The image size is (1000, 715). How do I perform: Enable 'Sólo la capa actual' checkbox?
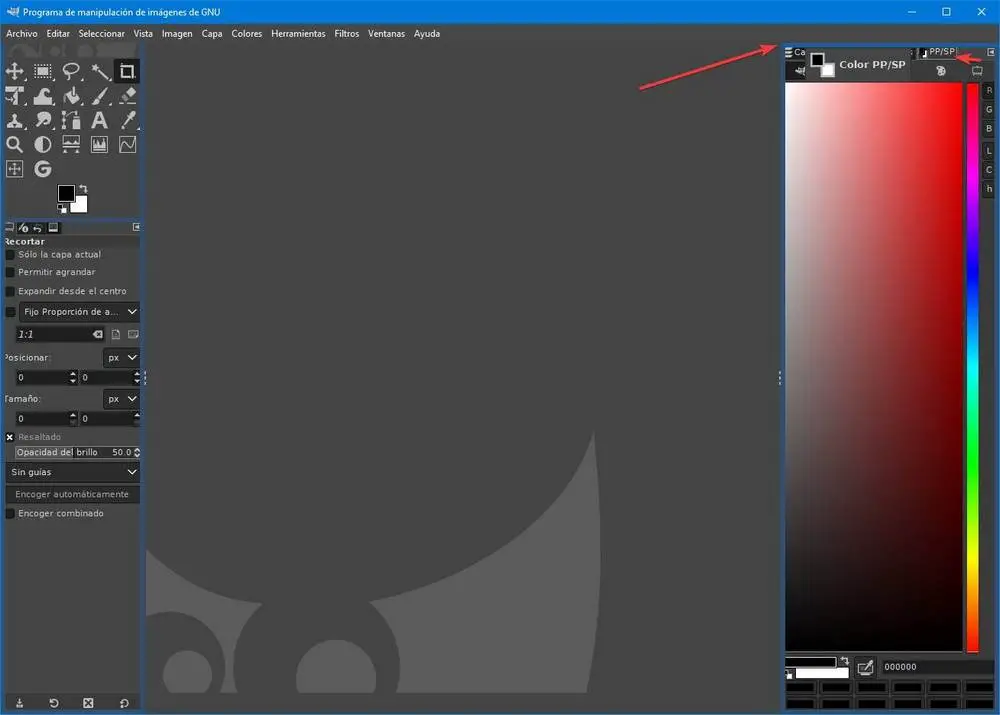pyautogui.click(x=10, y=254)
